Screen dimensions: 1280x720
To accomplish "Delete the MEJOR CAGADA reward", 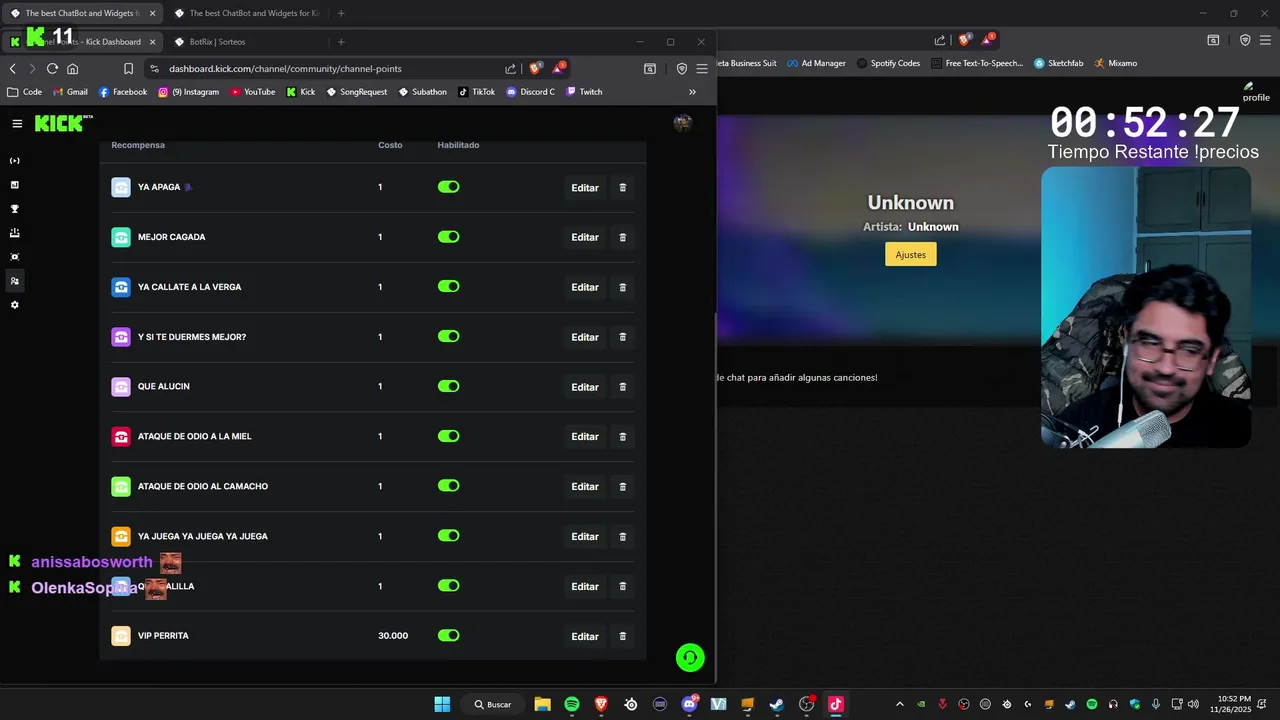I will coord(623,237).
